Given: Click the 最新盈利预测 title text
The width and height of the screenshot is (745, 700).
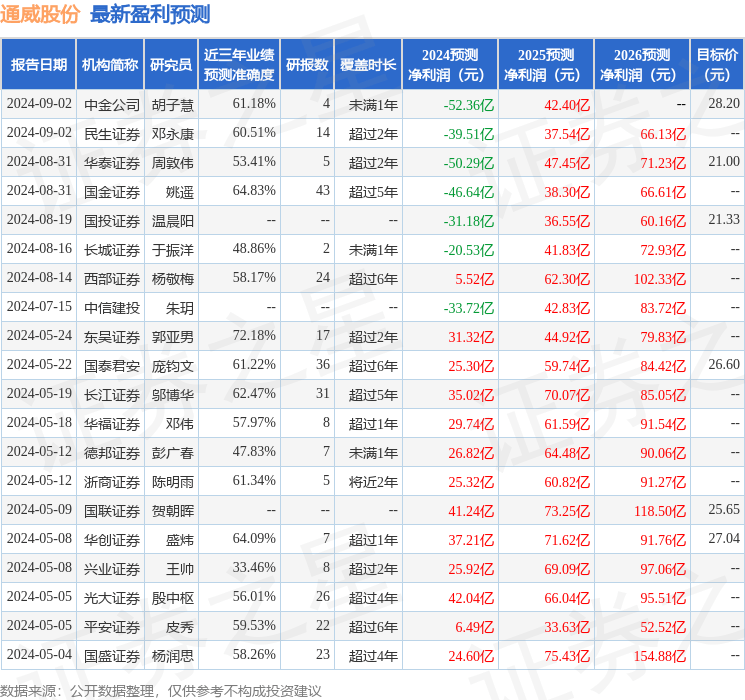Looking at the screenshot, I should click(150, 14).
